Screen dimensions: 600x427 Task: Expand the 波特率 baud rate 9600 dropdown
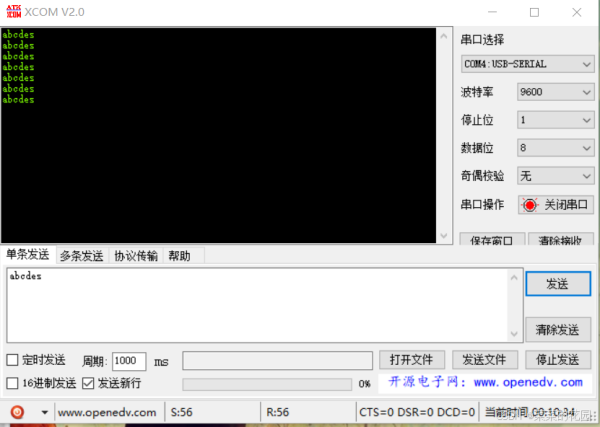[x=555, y=92]
